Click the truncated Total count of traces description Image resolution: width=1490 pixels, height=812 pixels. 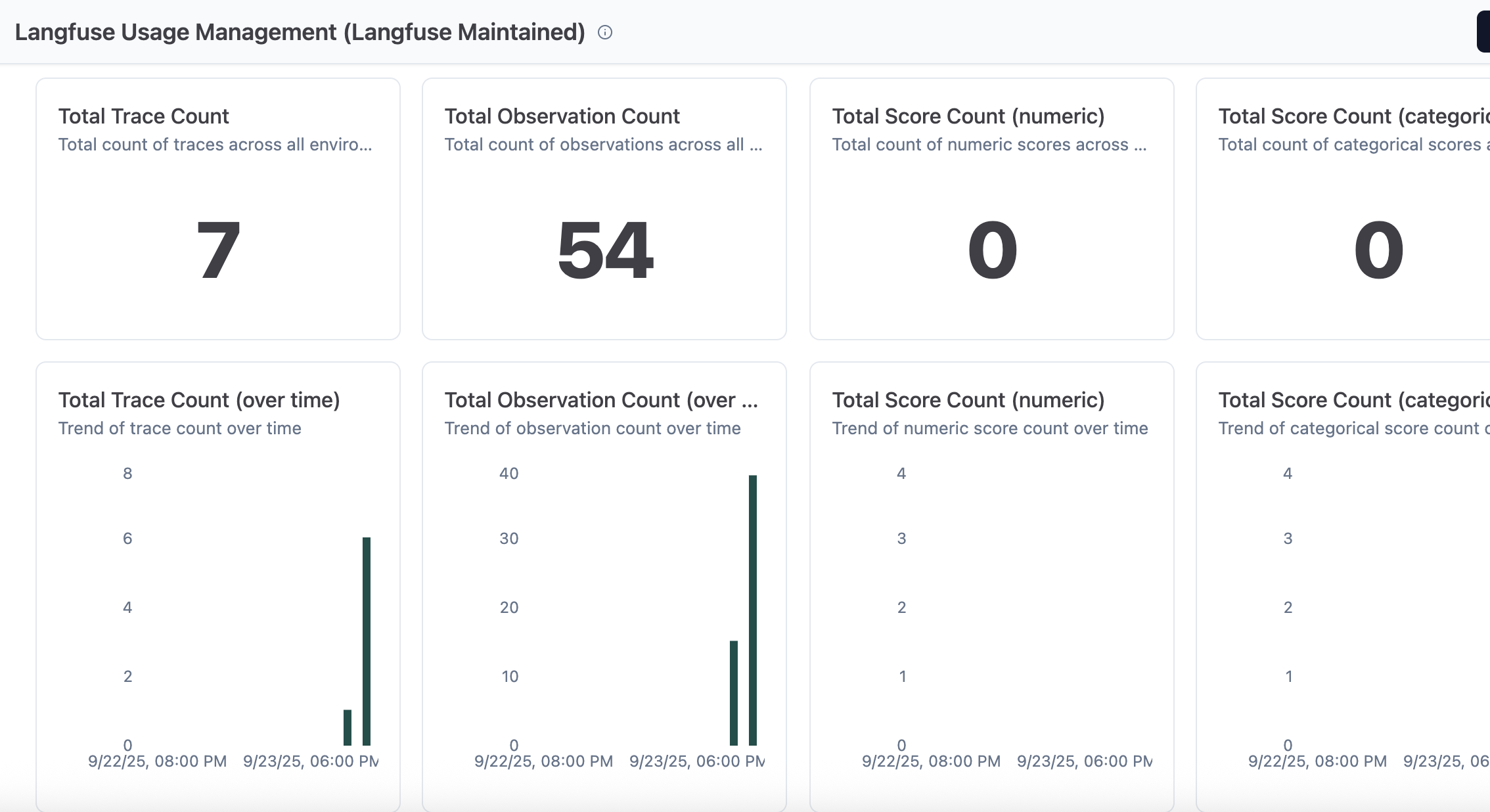pyautogui.click(x=215, y=145)
